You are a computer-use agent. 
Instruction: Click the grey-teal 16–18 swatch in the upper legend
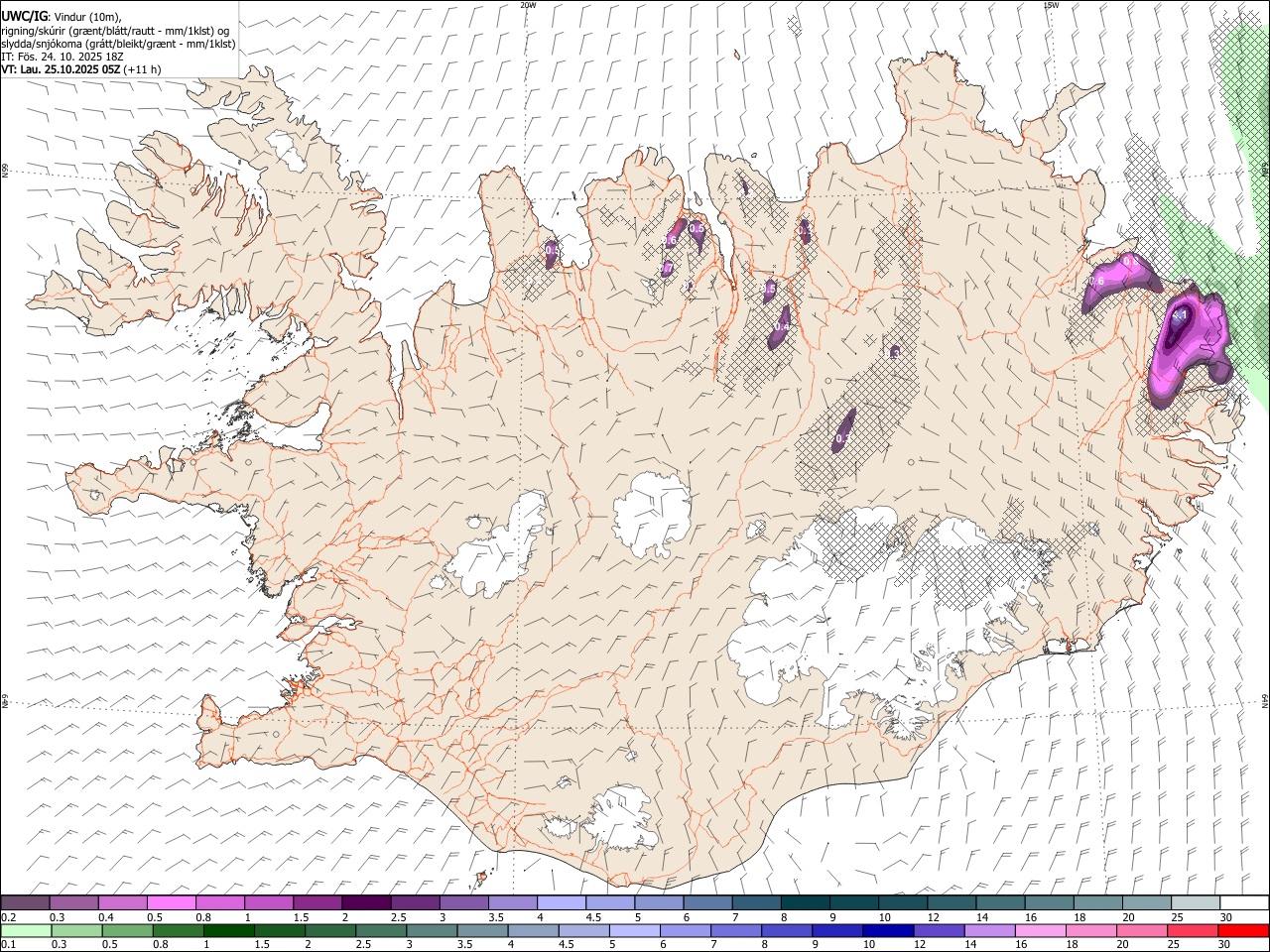pos(1050,902)
